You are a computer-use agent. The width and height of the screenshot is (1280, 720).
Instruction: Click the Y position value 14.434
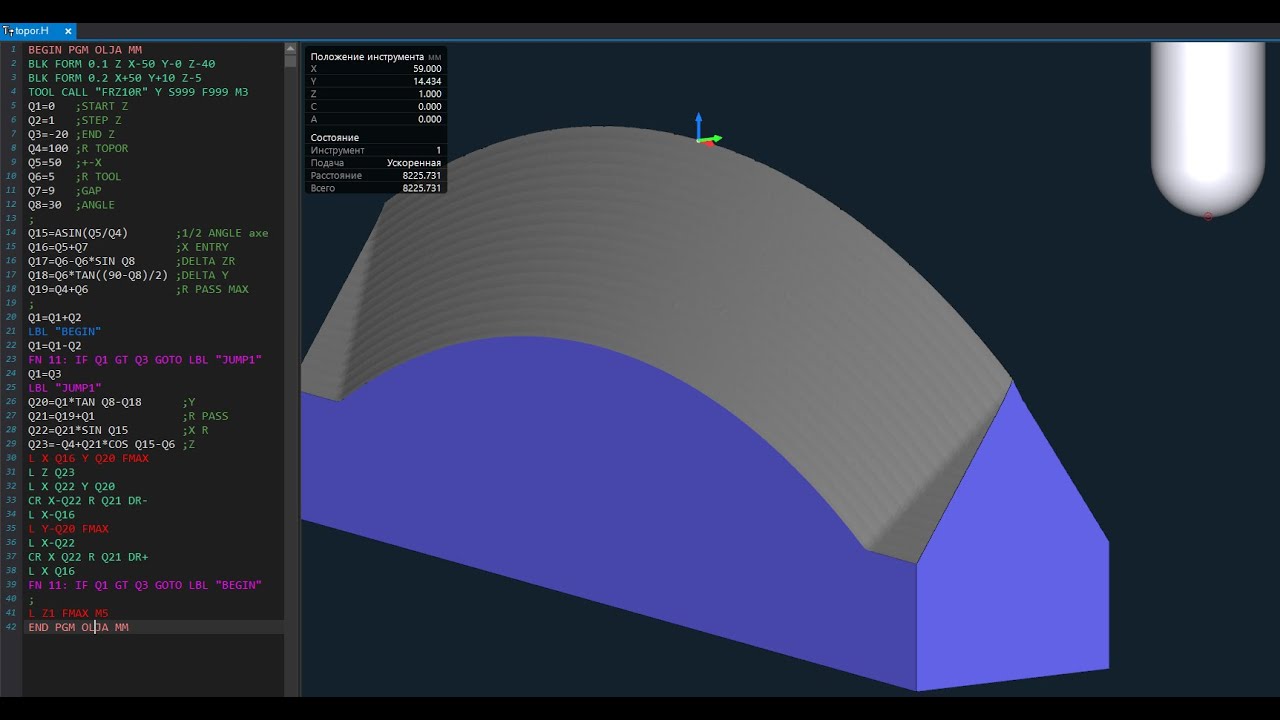[427, 82]
